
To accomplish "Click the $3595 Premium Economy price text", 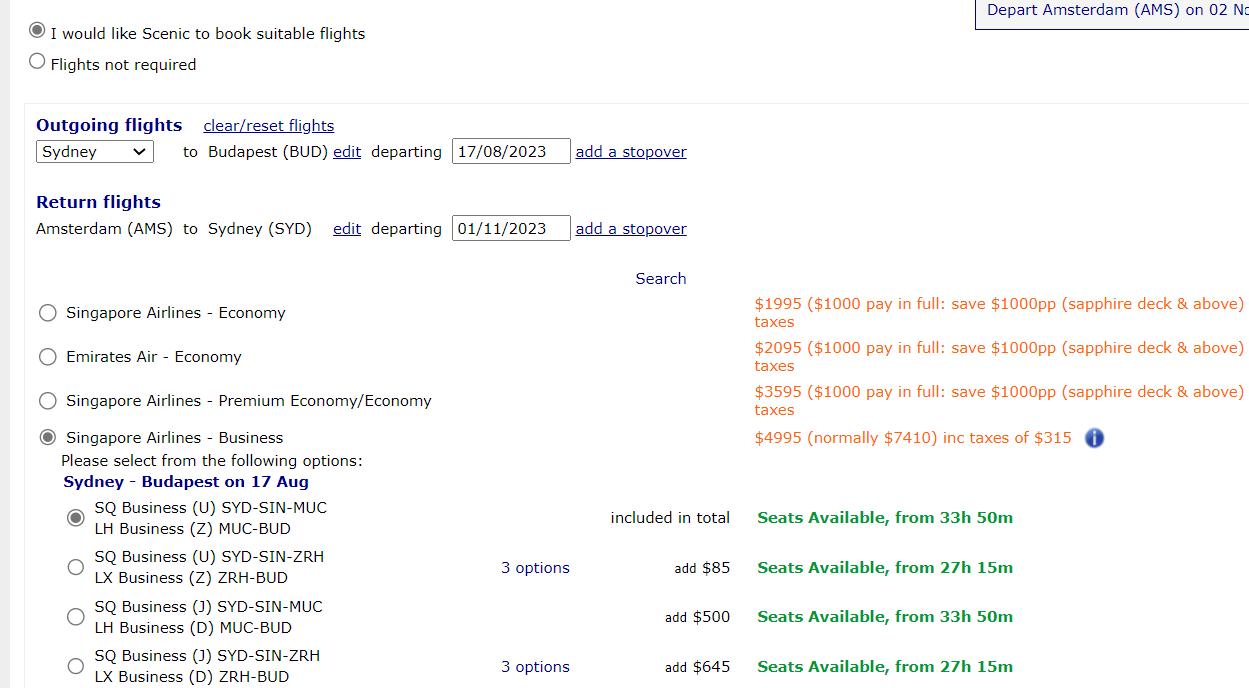I will (999, 401).
